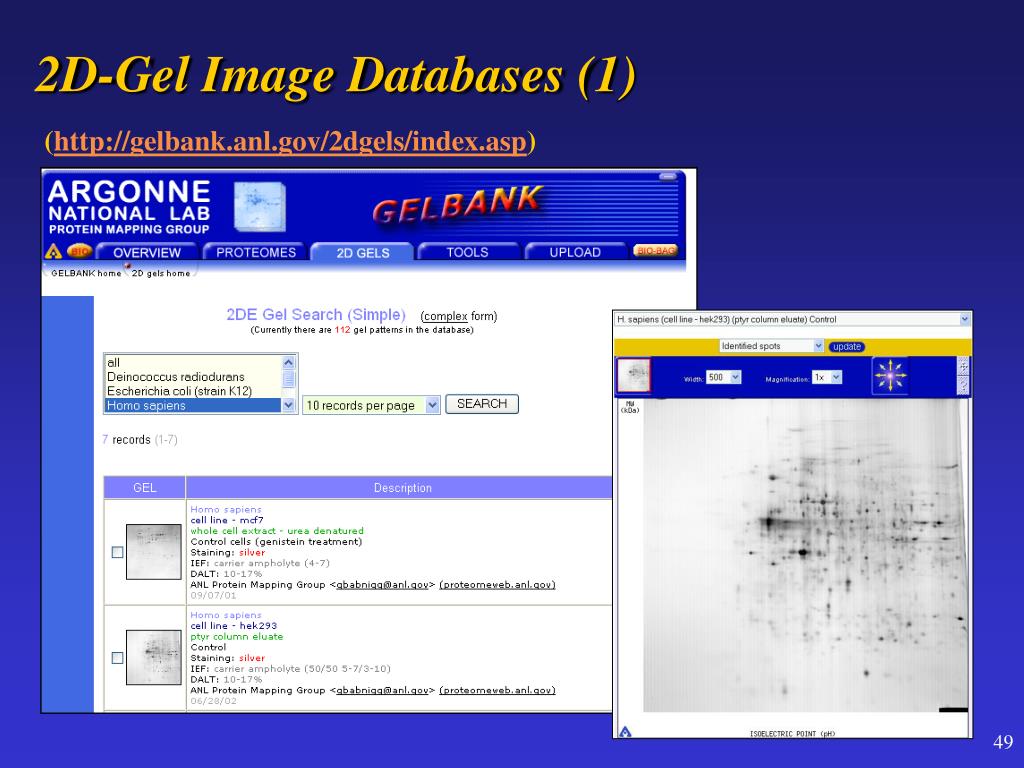
Task: Click the lower icon at viewer's right edge
Action: coord(964,385)
